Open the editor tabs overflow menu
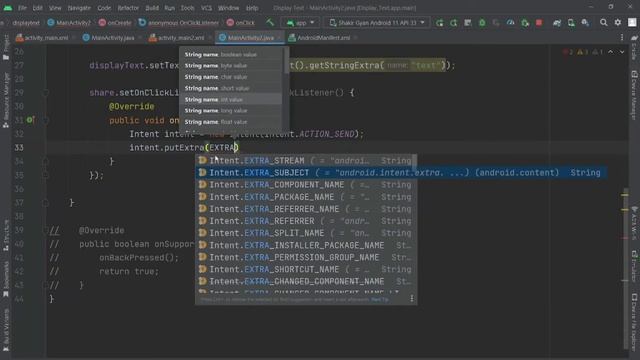 pyautogui.click(x=622, y=38)
